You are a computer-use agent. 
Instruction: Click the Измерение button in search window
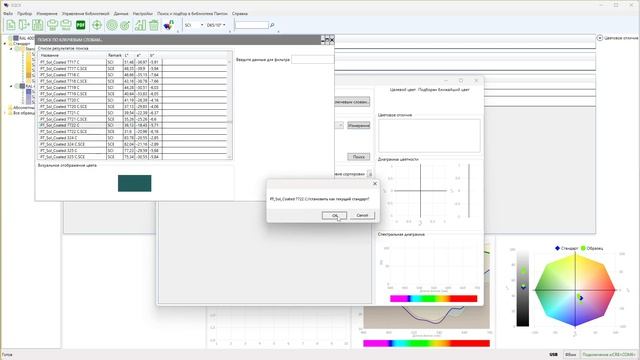point(358,125)
